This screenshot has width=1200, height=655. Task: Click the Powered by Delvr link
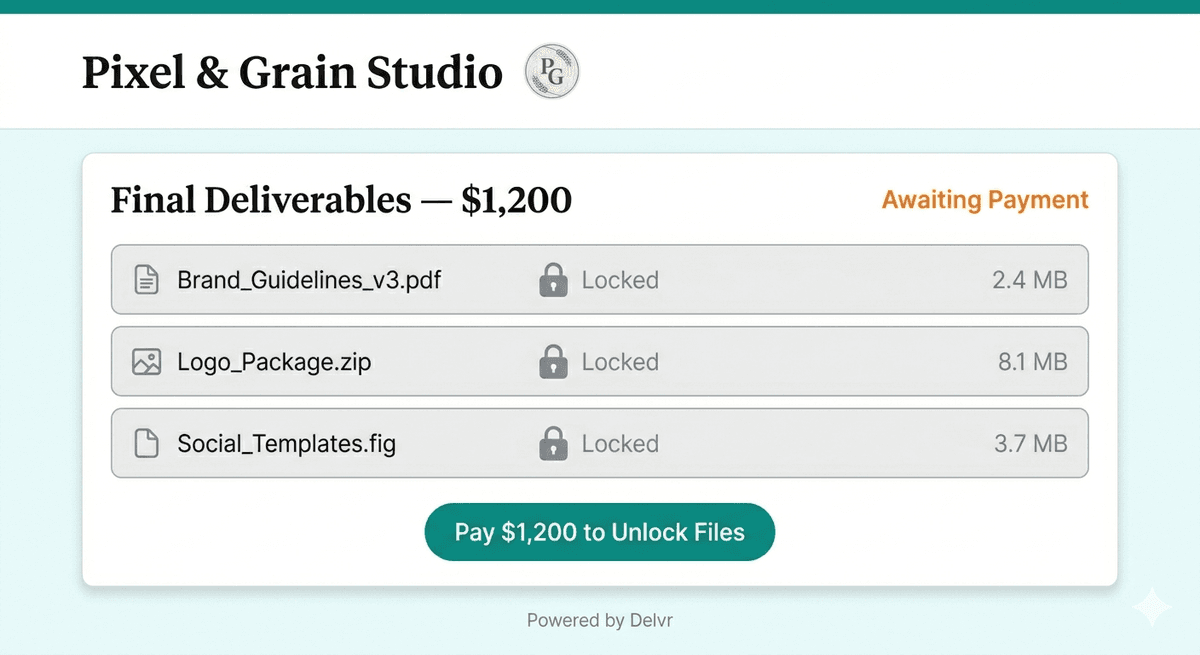point(599,620)
